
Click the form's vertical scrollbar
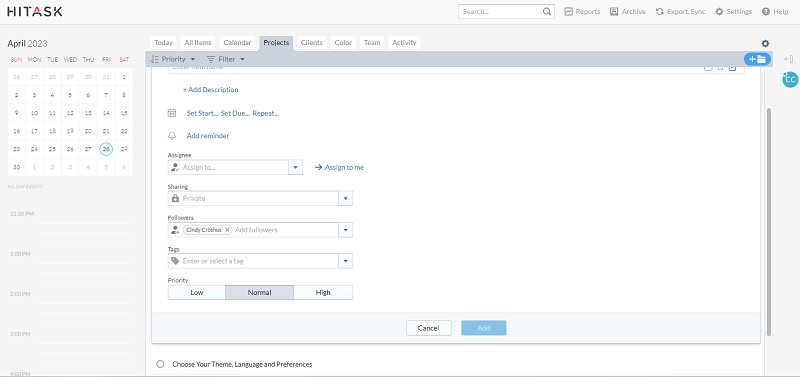pos(769,221)
